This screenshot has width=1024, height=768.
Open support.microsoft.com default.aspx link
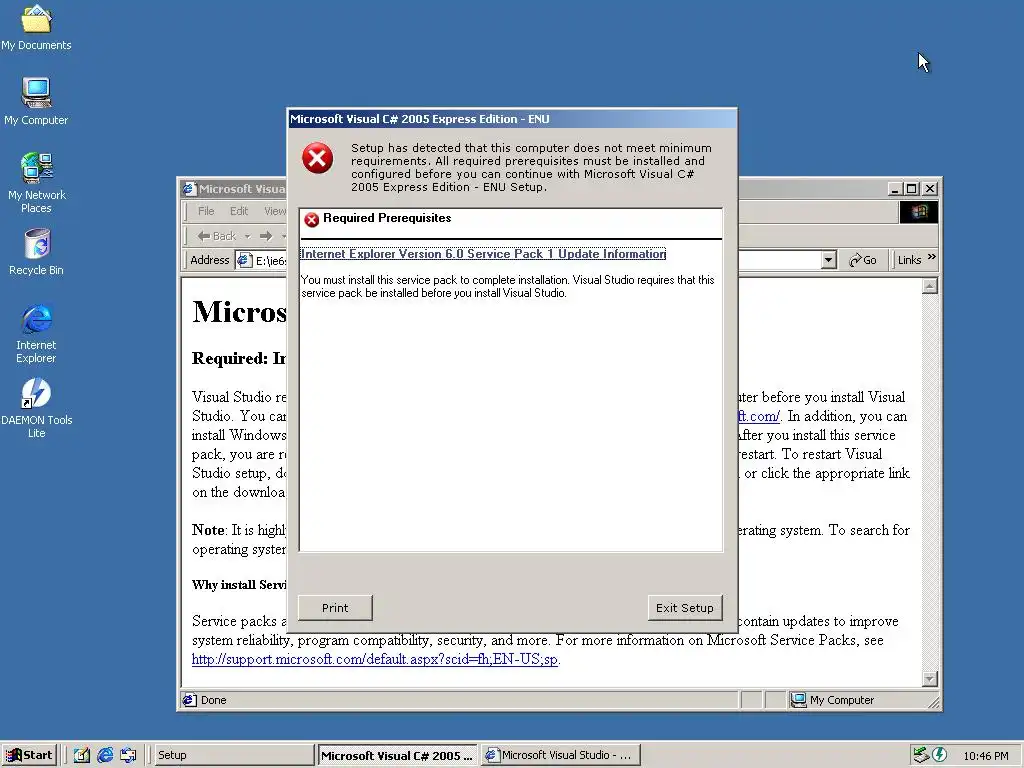point(375,659)
